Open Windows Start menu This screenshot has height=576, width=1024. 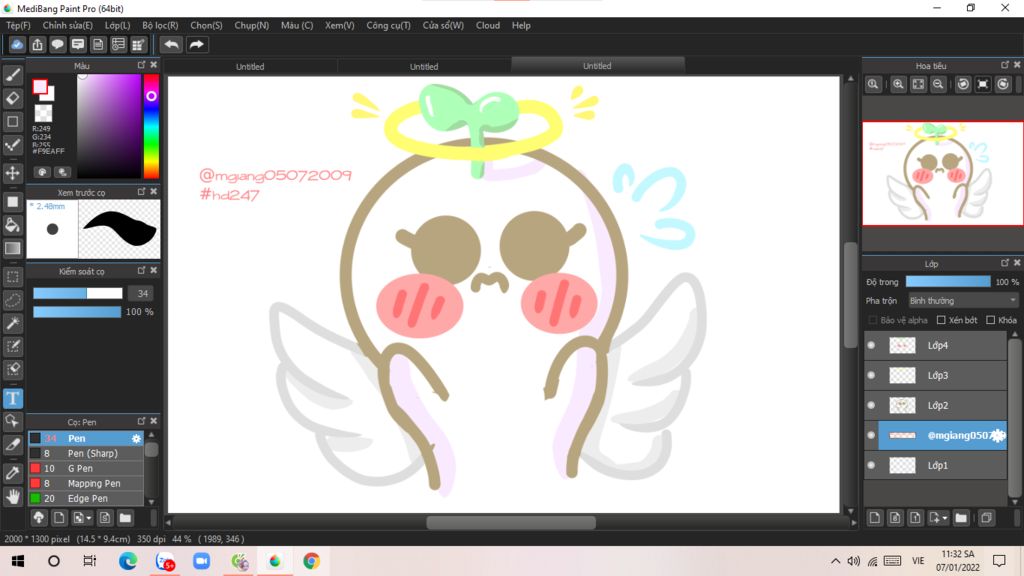click(18, 561)
